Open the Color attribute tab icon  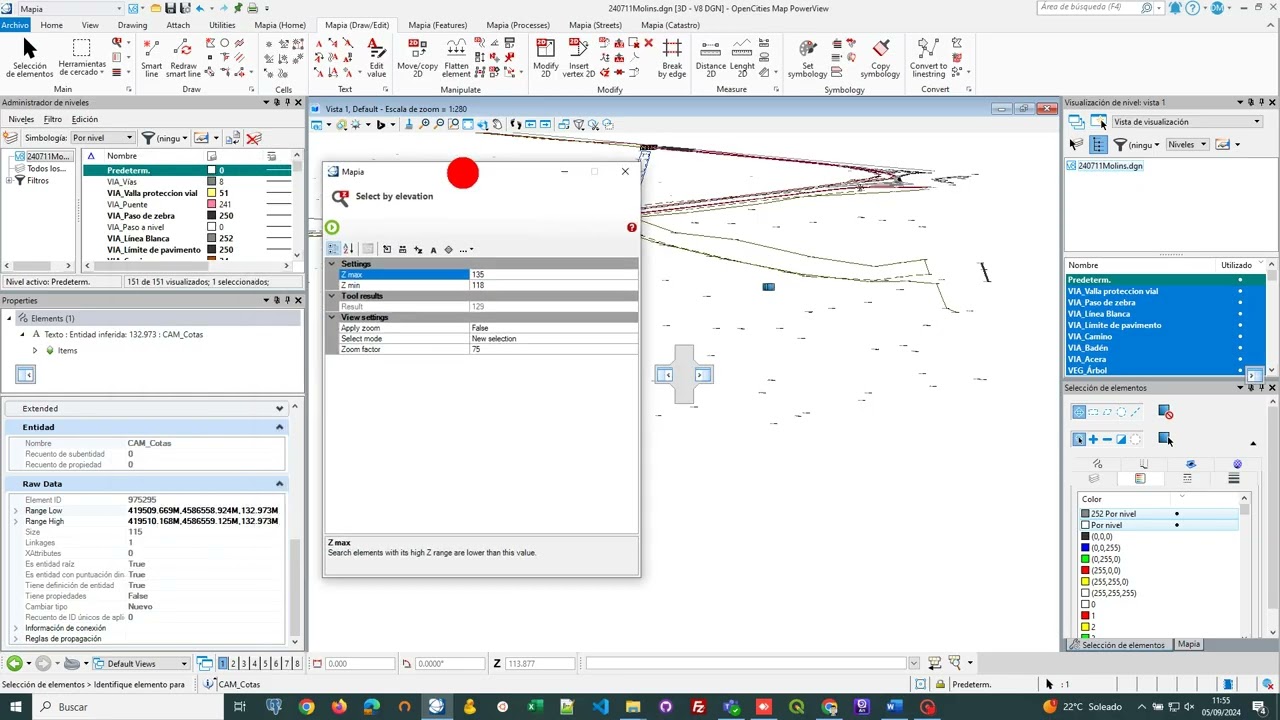click(x=1140, y=479)
